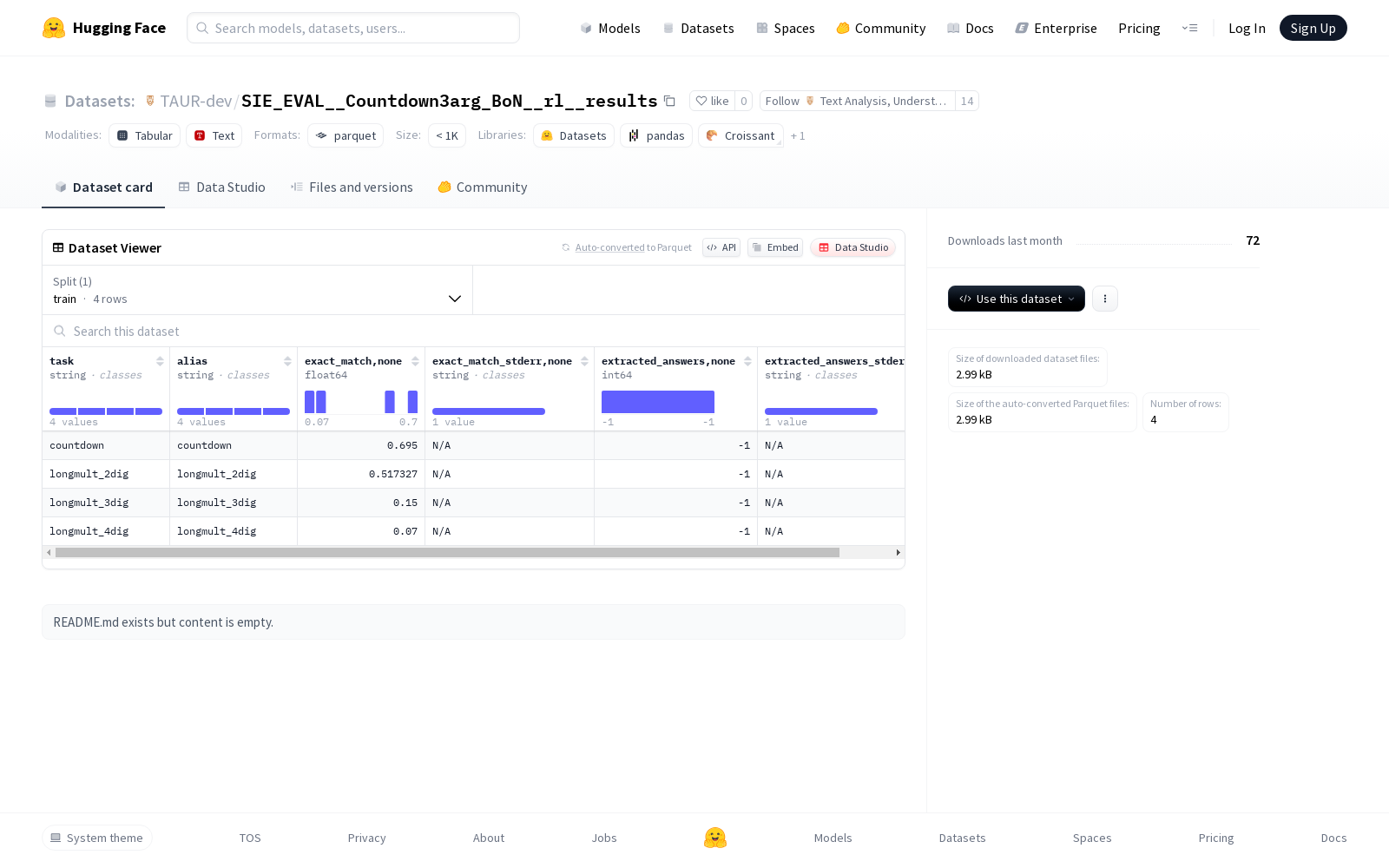1389x868 pixels.
Task: Open the extra navigation menu icon
Action: [x=1189, y=28]
